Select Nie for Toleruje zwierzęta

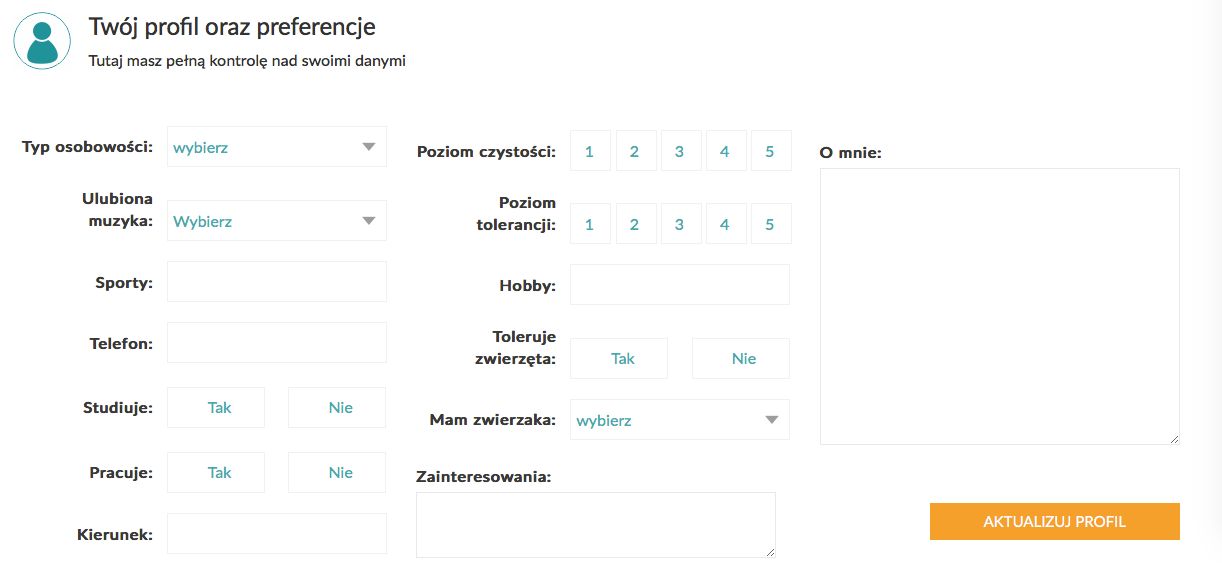pos(741,358)
